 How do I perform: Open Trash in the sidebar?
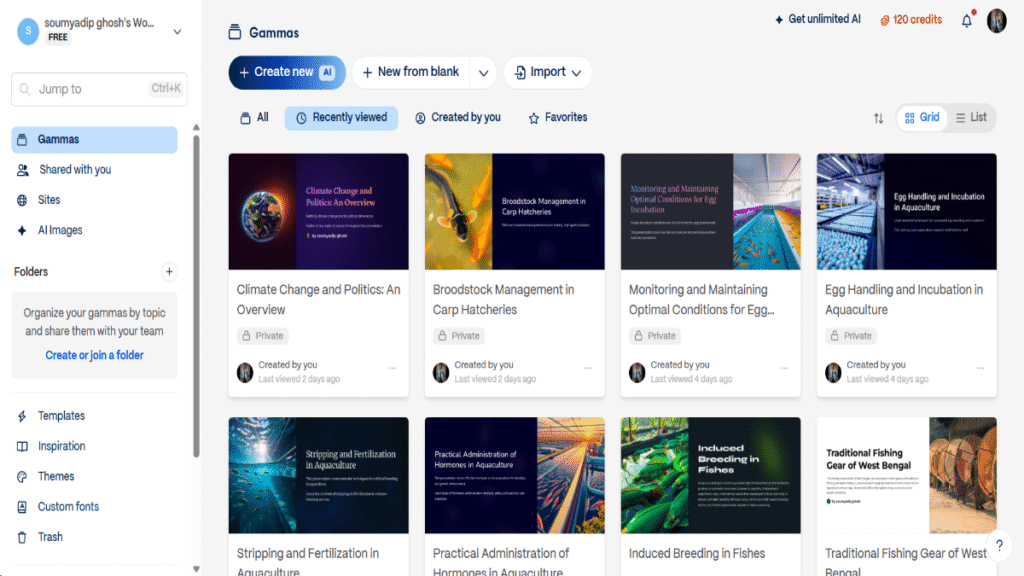(x=94, y=537)
